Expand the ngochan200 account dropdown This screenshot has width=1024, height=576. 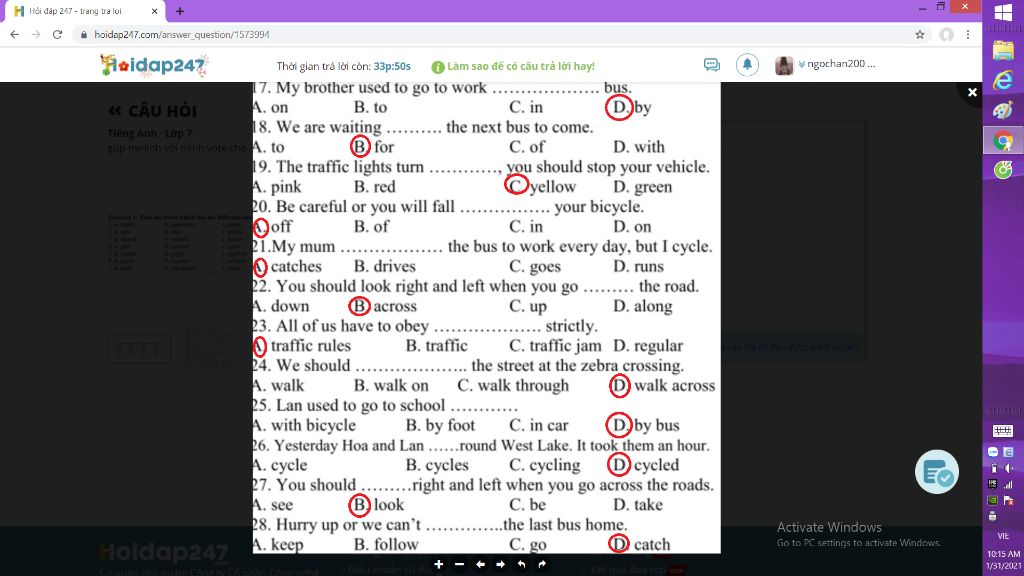(x=837, y=64)
